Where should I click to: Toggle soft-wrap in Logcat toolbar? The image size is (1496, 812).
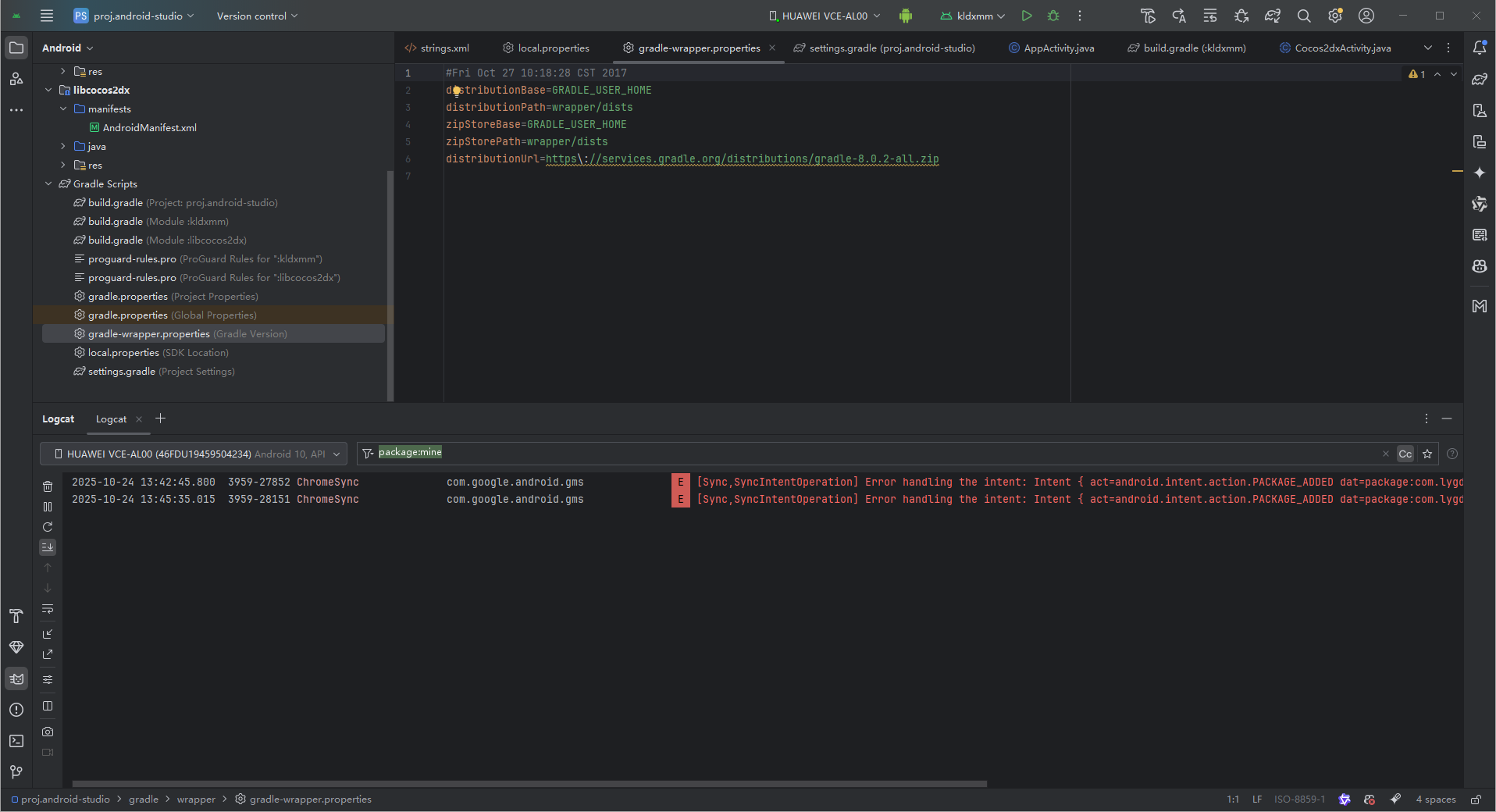[48, 609]
